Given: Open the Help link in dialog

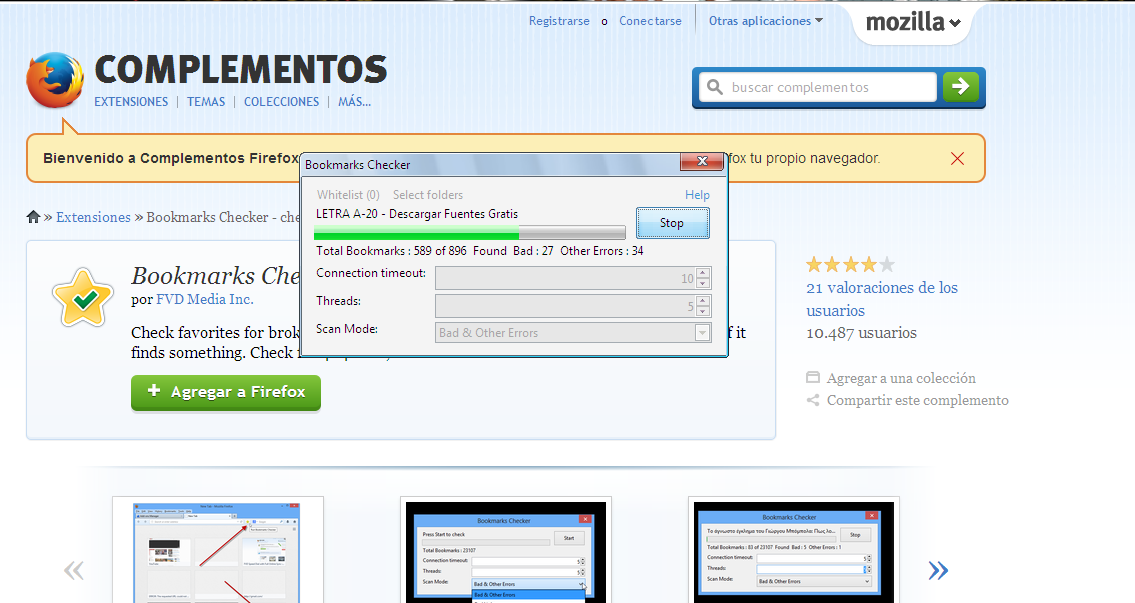Looking at the screenshot, I should pyautogui.click(x=697, y=195).
